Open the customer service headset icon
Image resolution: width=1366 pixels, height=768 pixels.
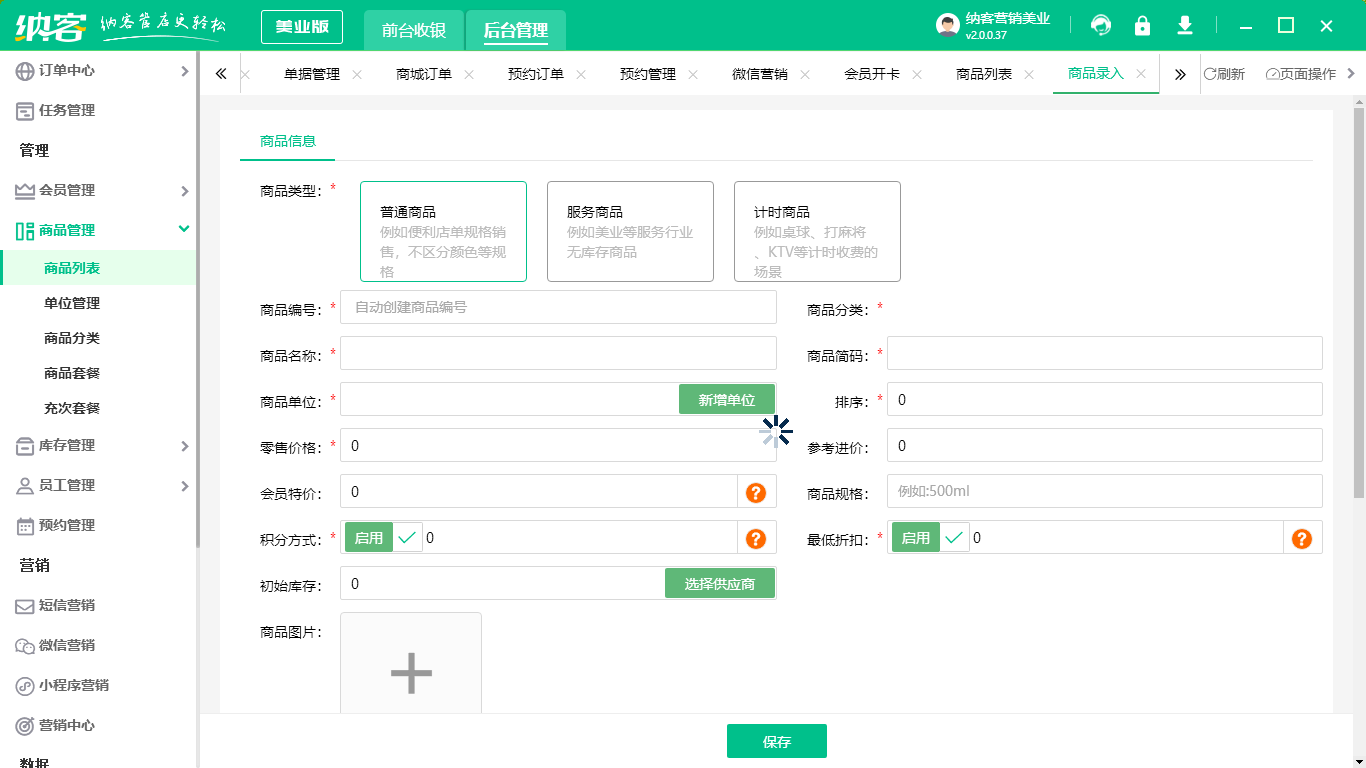click(1101, 25)
